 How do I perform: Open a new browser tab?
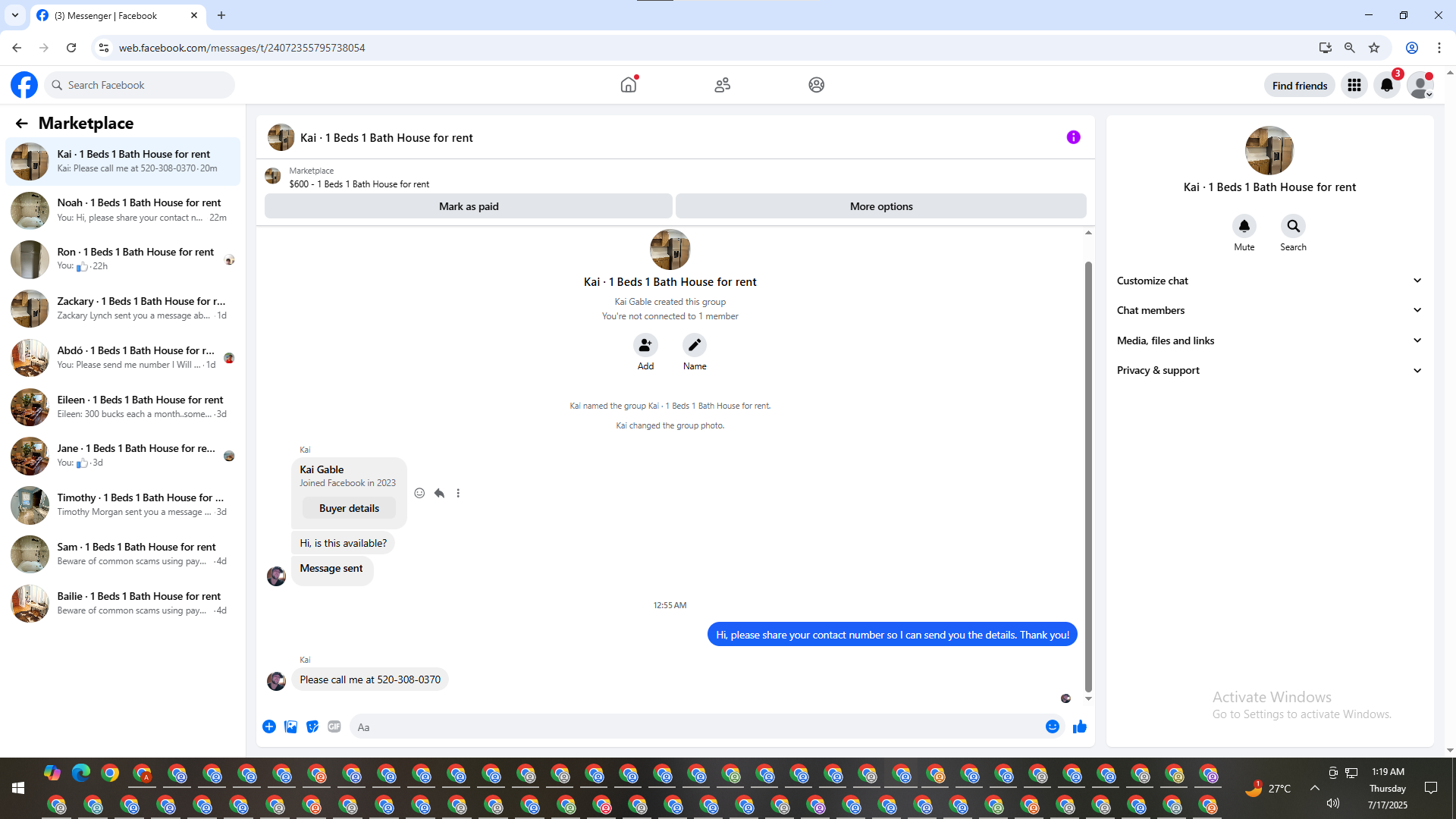pyautogui.click(x=221, y=15)
